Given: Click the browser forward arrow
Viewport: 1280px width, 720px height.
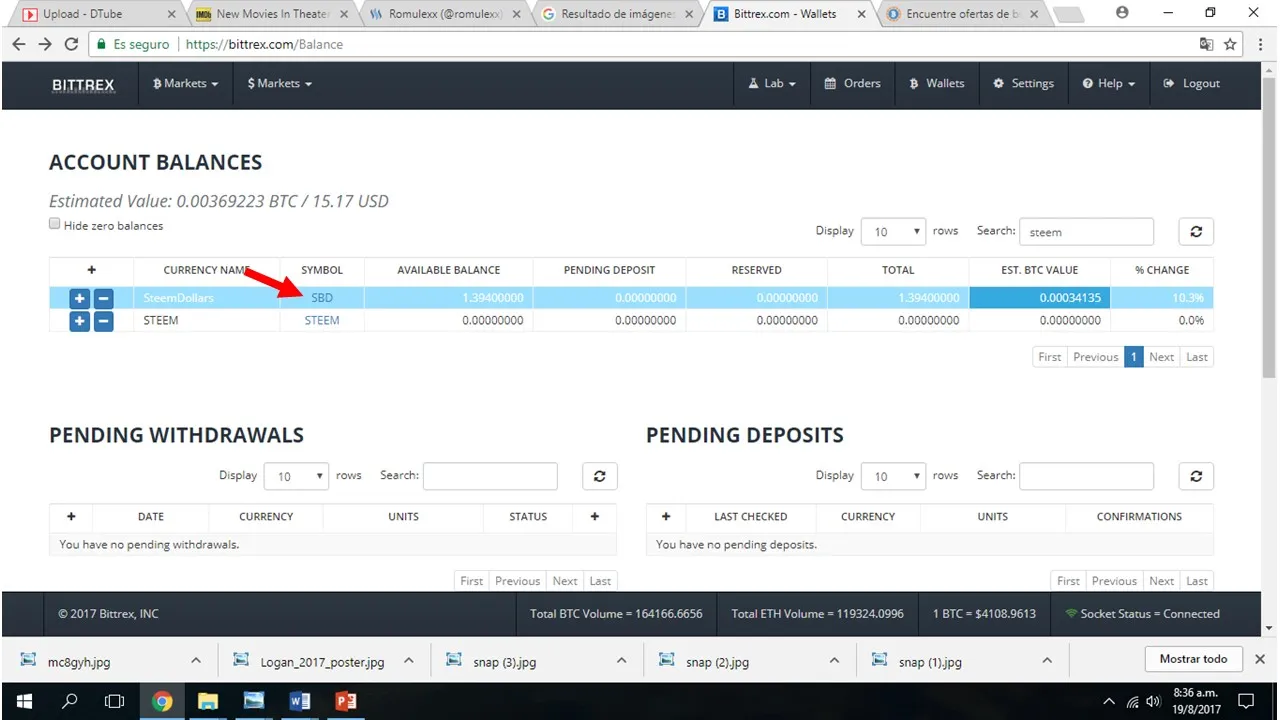Looking at the screenshot, I should [x=45, y=44].
